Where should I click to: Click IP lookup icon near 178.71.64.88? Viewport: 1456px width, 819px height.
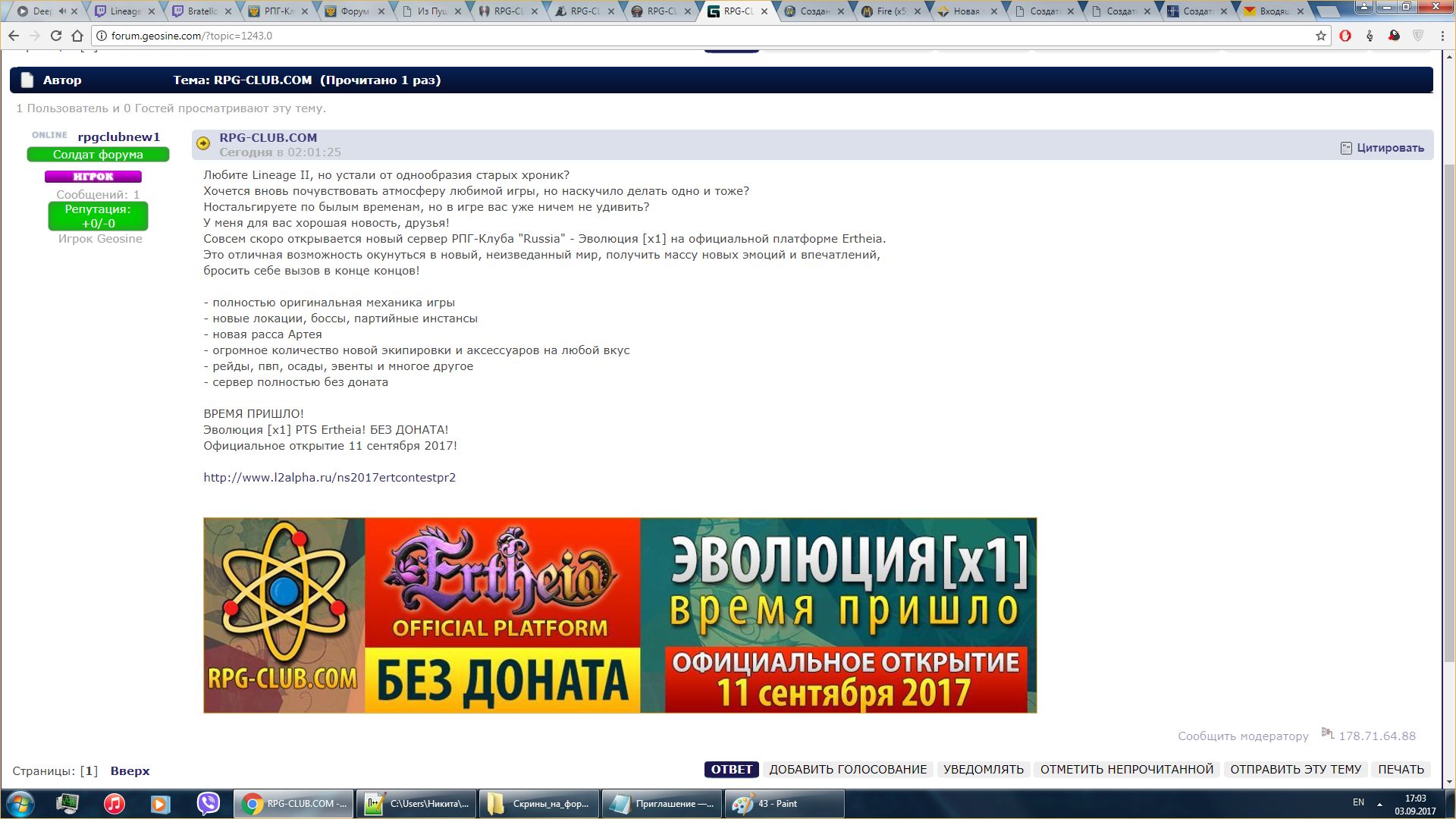pos(1327,733)
